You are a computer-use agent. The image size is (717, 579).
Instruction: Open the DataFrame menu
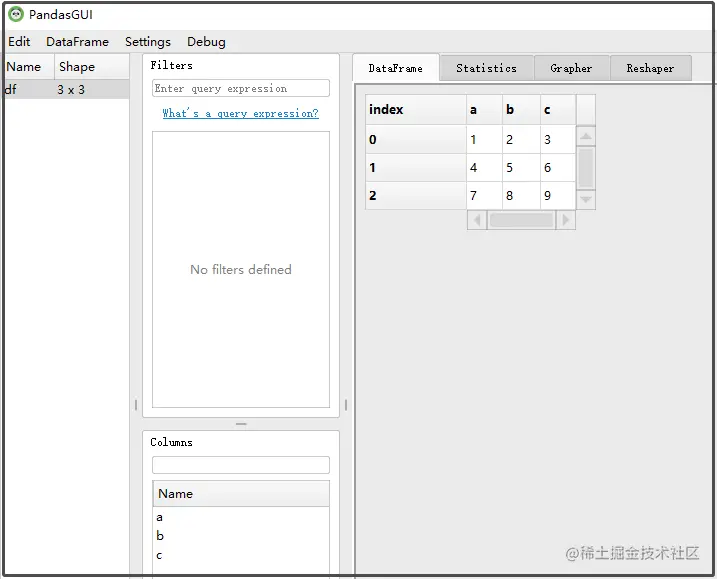click(x=77, y=42)
